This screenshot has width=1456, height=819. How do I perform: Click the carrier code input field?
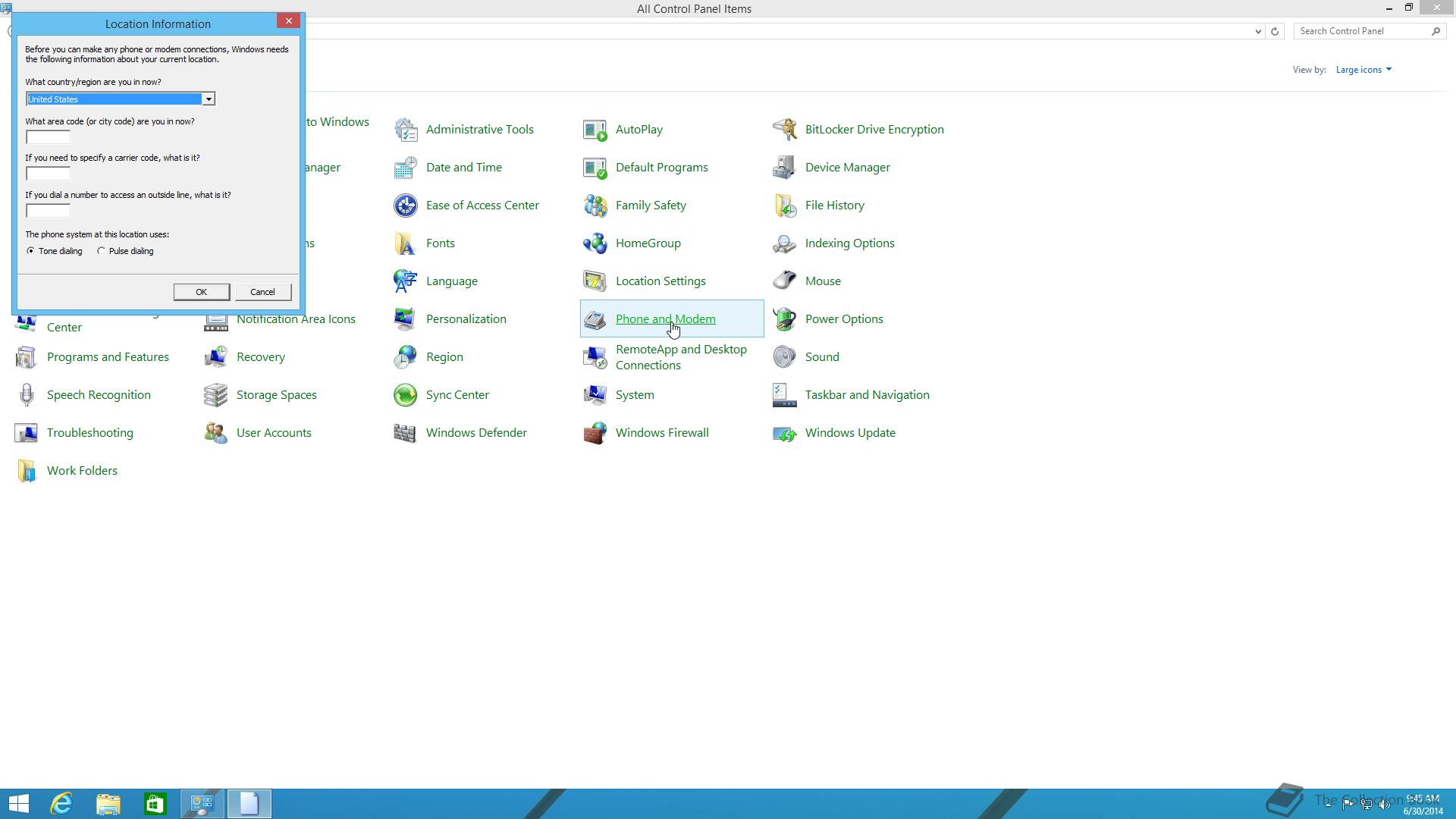point(48,174)
